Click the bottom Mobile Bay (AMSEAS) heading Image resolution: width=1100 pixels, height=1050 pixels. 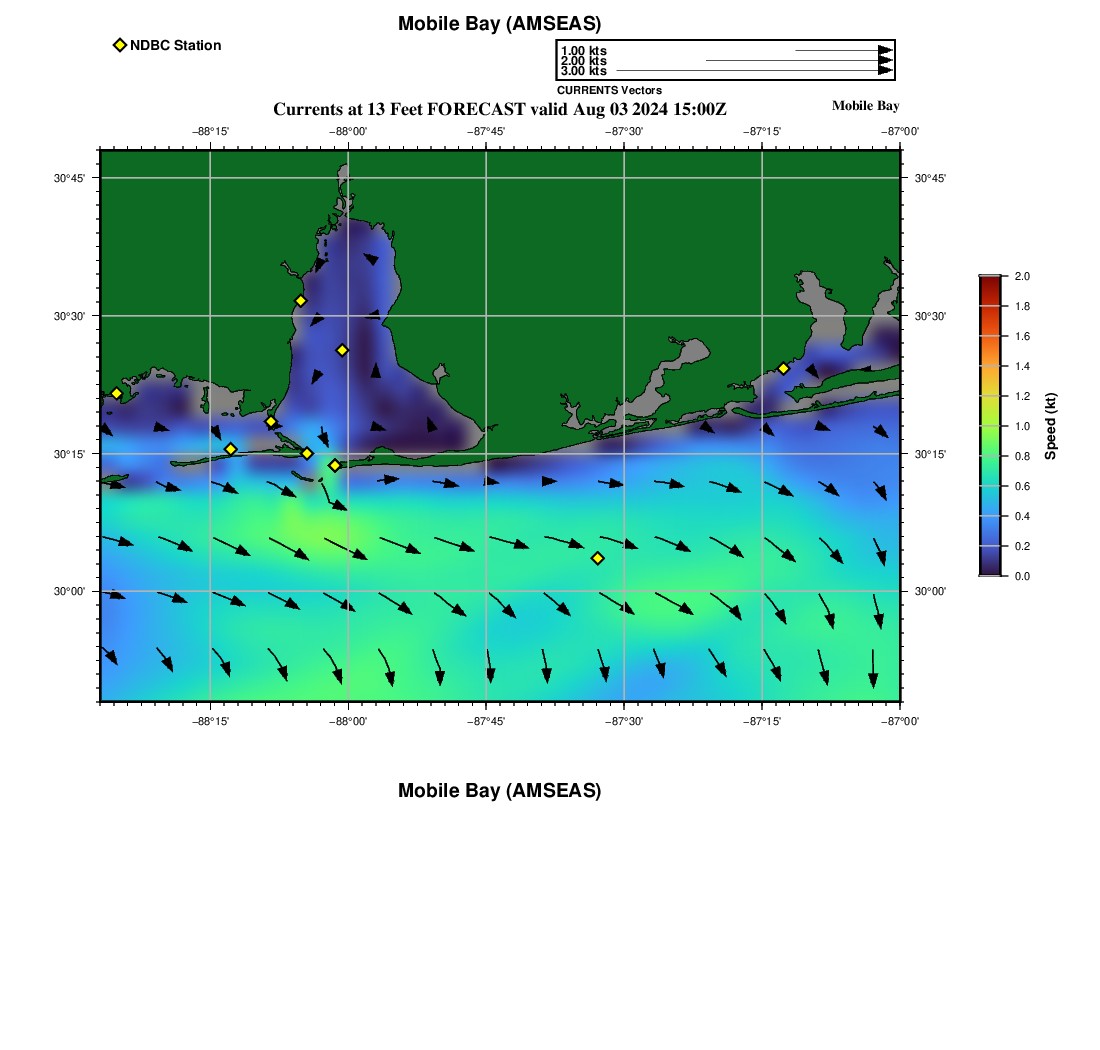tap(499, 791)
